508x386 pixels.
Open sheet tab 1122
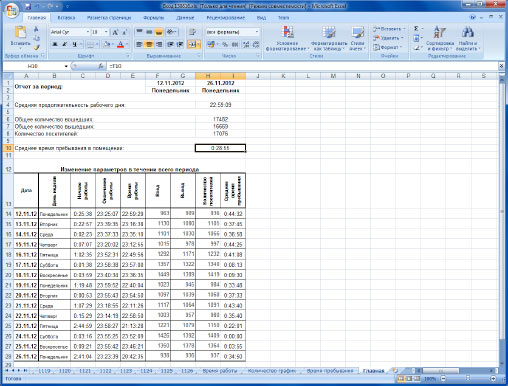coord(105,371)
